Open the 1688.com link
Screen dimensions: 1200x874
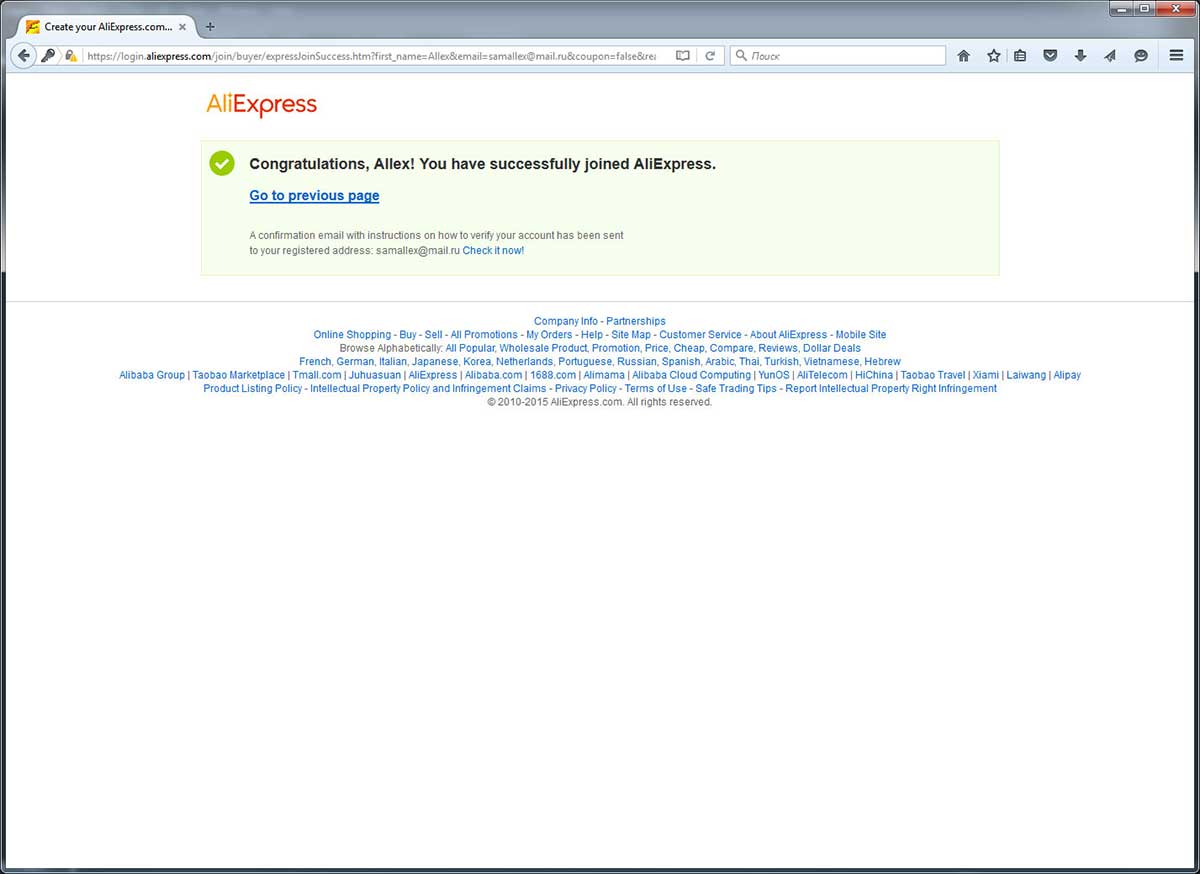click(553, 375)
